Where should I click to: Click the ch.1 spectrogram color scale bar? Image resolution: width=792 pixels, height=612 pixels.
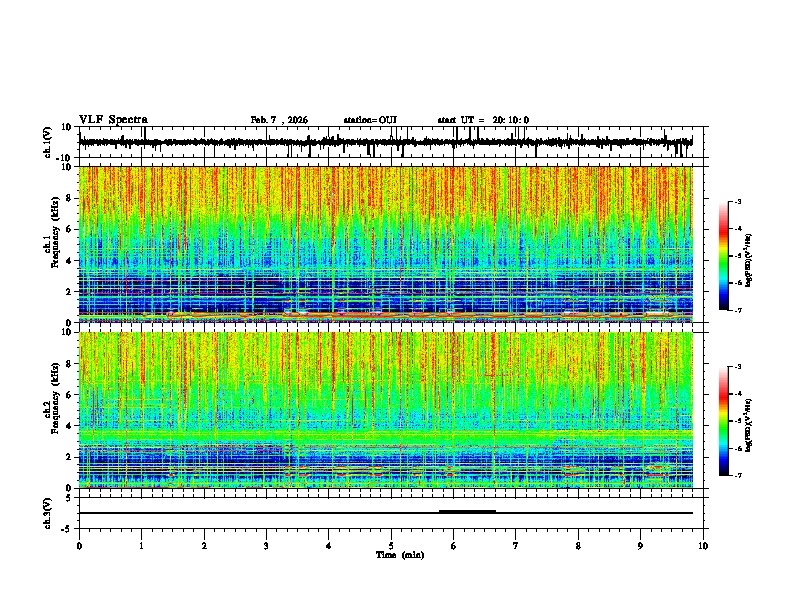point(724,256)
